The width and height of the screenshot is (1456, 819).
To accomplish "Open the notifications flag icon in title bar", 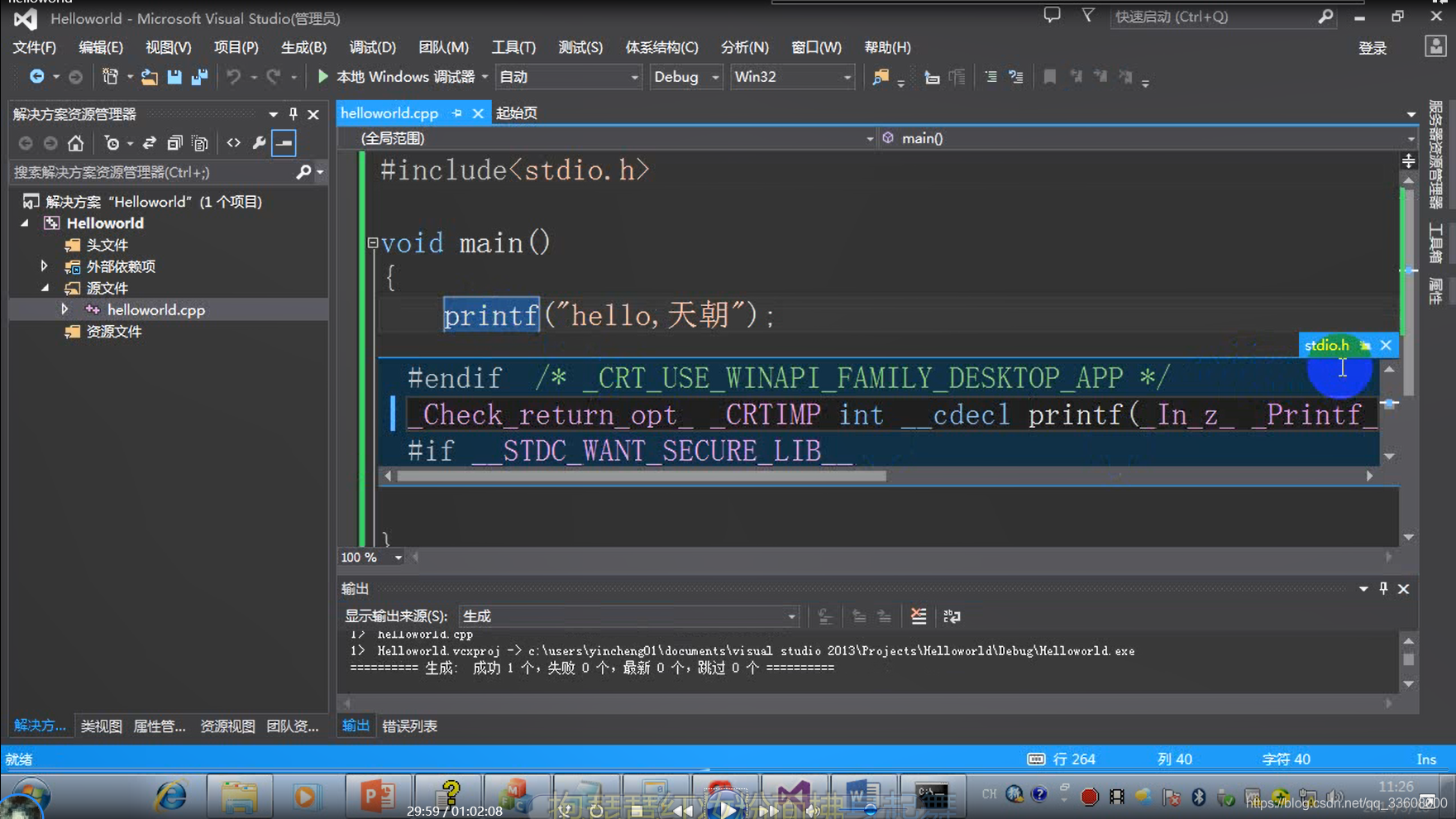I will tap(1088, 16).
